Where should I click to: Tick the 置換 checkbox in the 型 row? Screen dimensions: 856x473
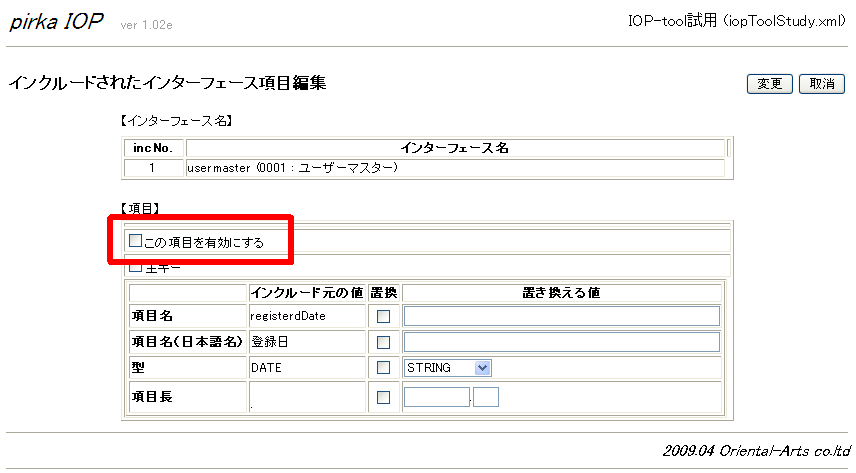(x=383, y=368)
